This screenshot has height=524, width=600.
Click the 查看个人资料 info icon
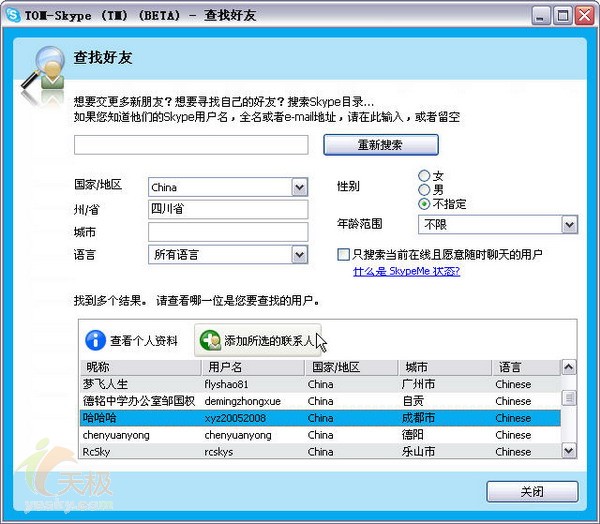(x=95, y=341)
